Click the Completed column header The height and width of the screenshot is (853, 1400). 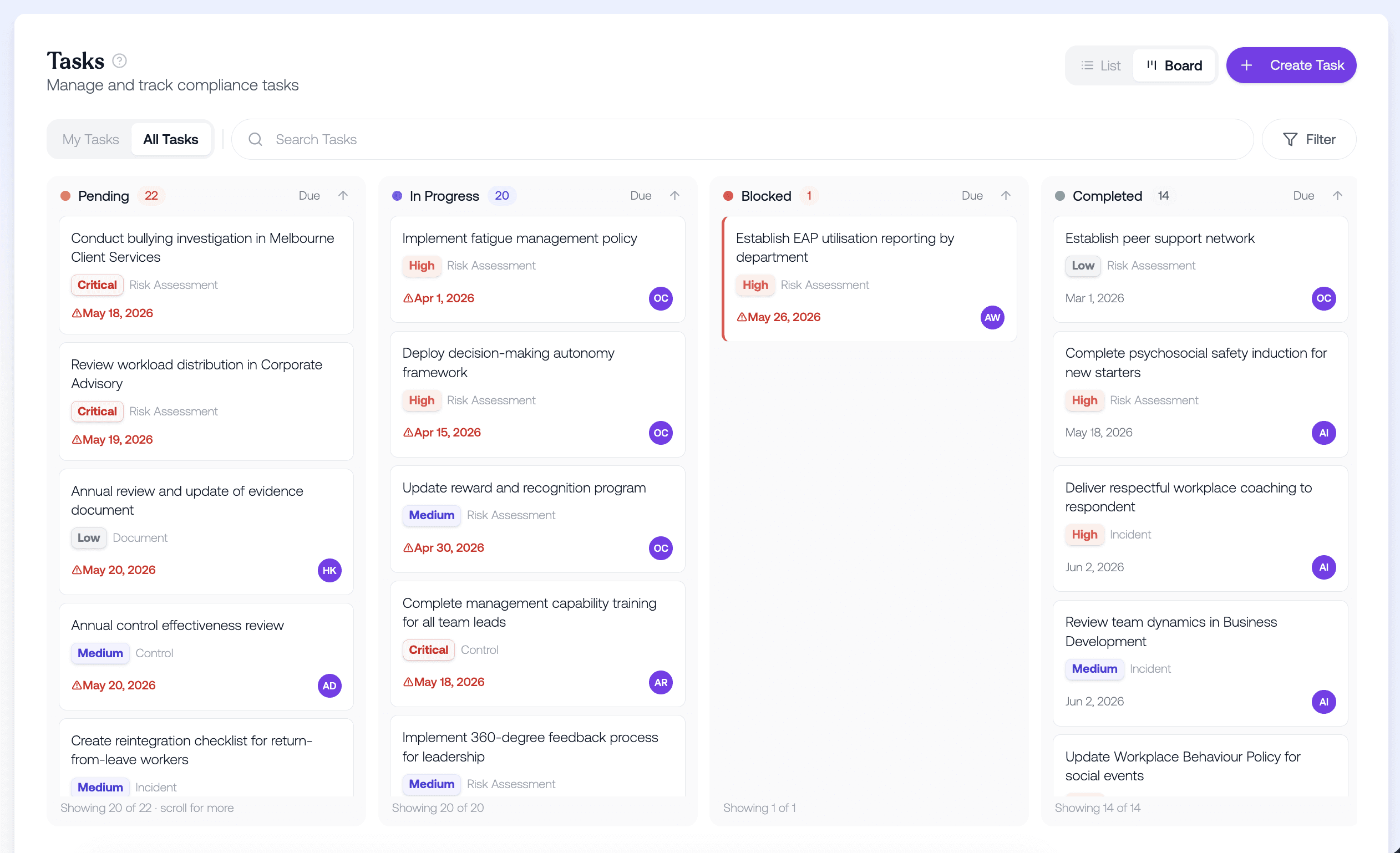pyautogui.click(x=1107, y=195)
